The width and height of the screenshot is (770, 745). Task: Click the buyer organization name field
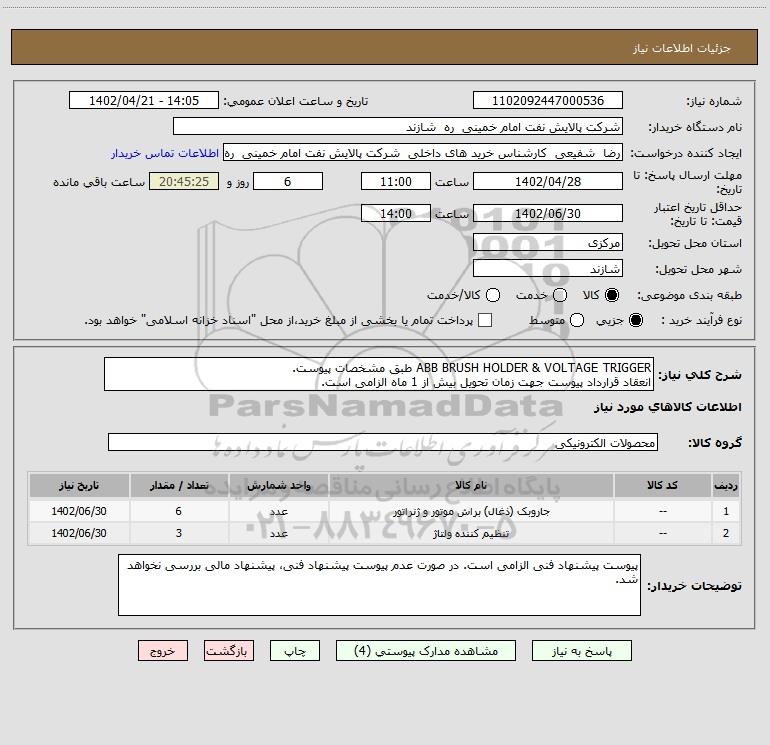398,127
